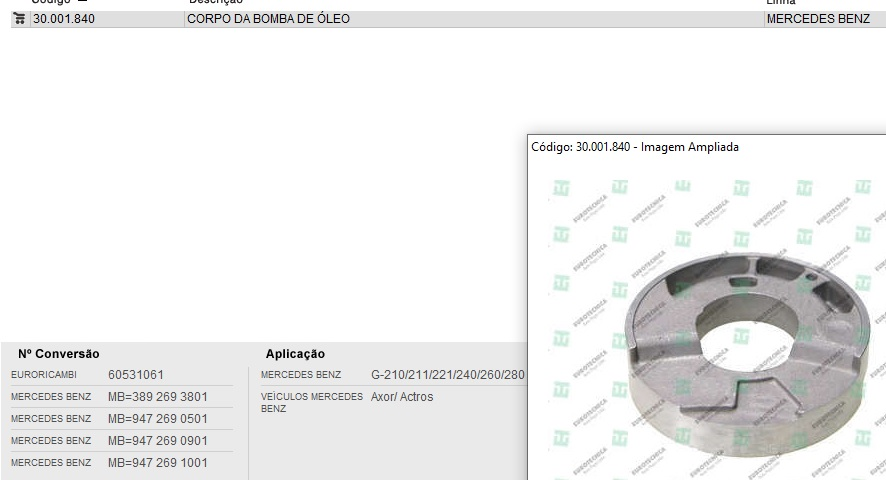Select conversion number MB=389 269 3801

158,397
